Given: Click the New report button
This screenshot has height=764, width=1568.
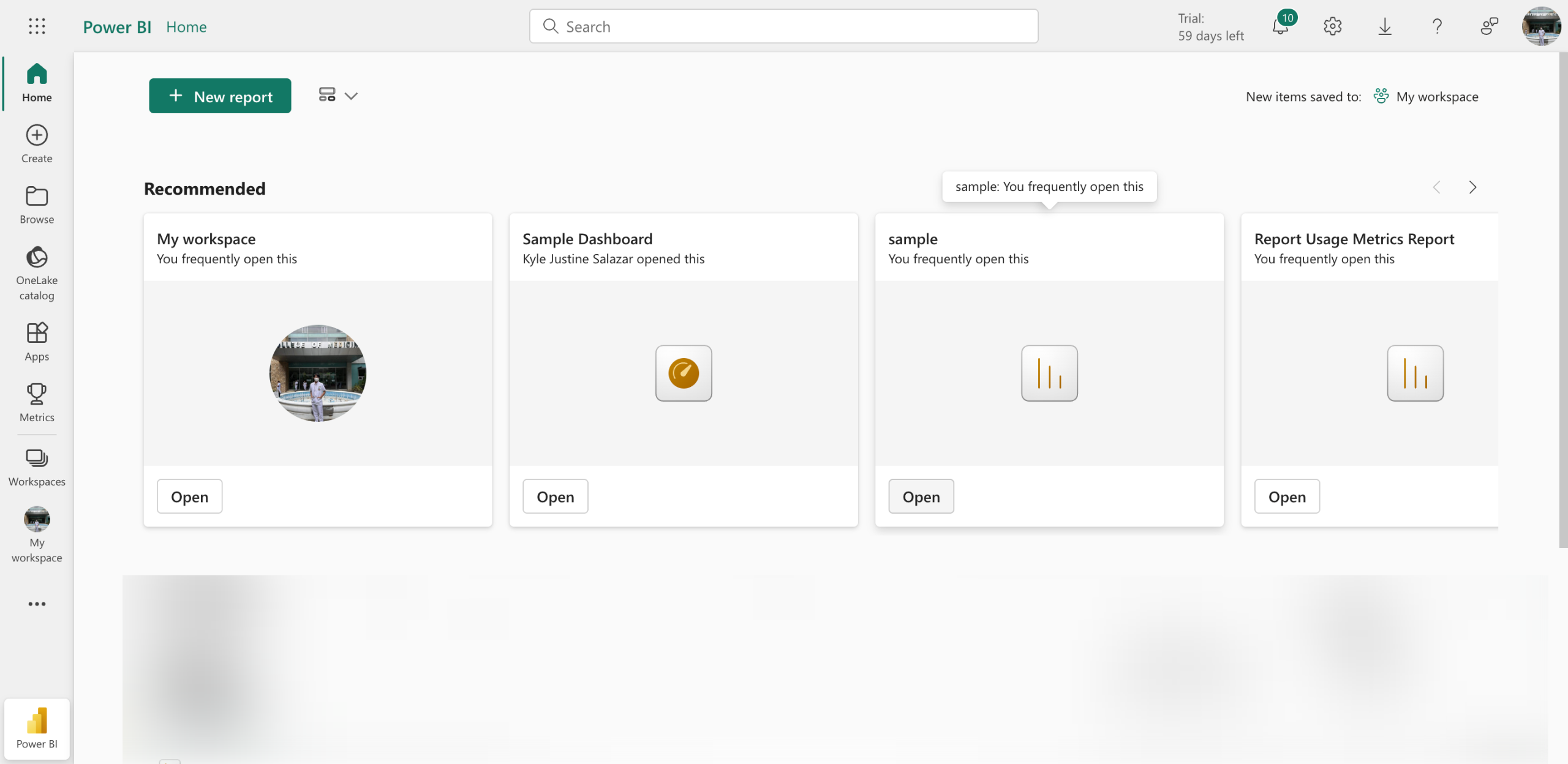Looking at the screenshot, I should pos(220,96).
